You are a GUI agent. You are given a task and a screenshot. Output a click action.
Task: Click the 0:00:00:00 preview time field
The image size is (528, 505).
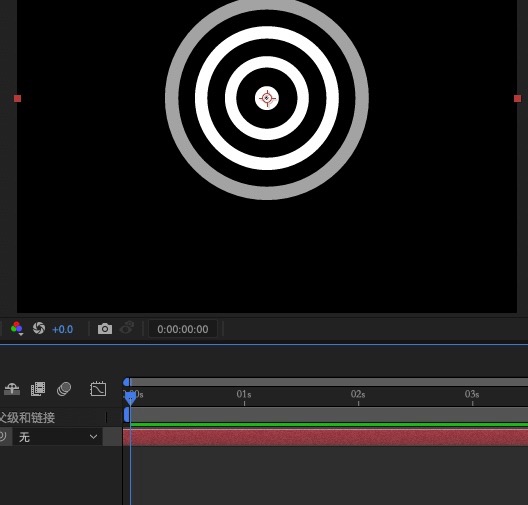click(x=183, y=329)
